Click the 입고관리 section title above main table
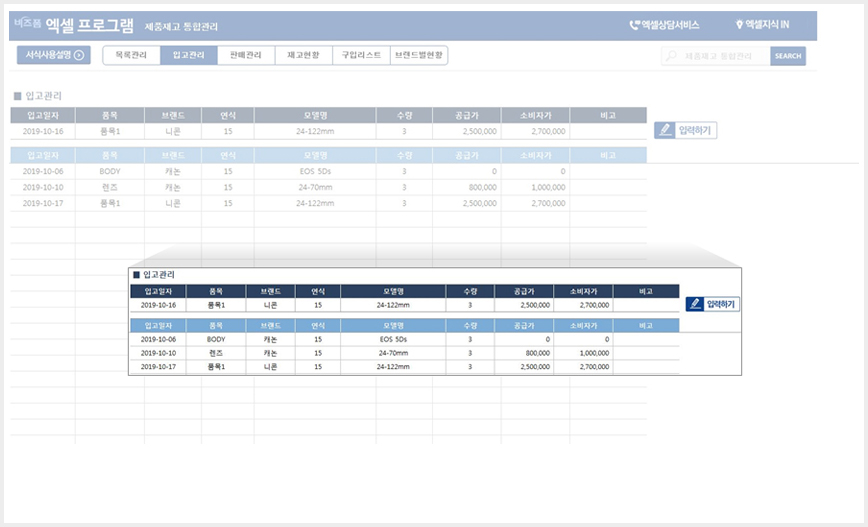Viewport: 868px width, 527px height. [43, 96]
